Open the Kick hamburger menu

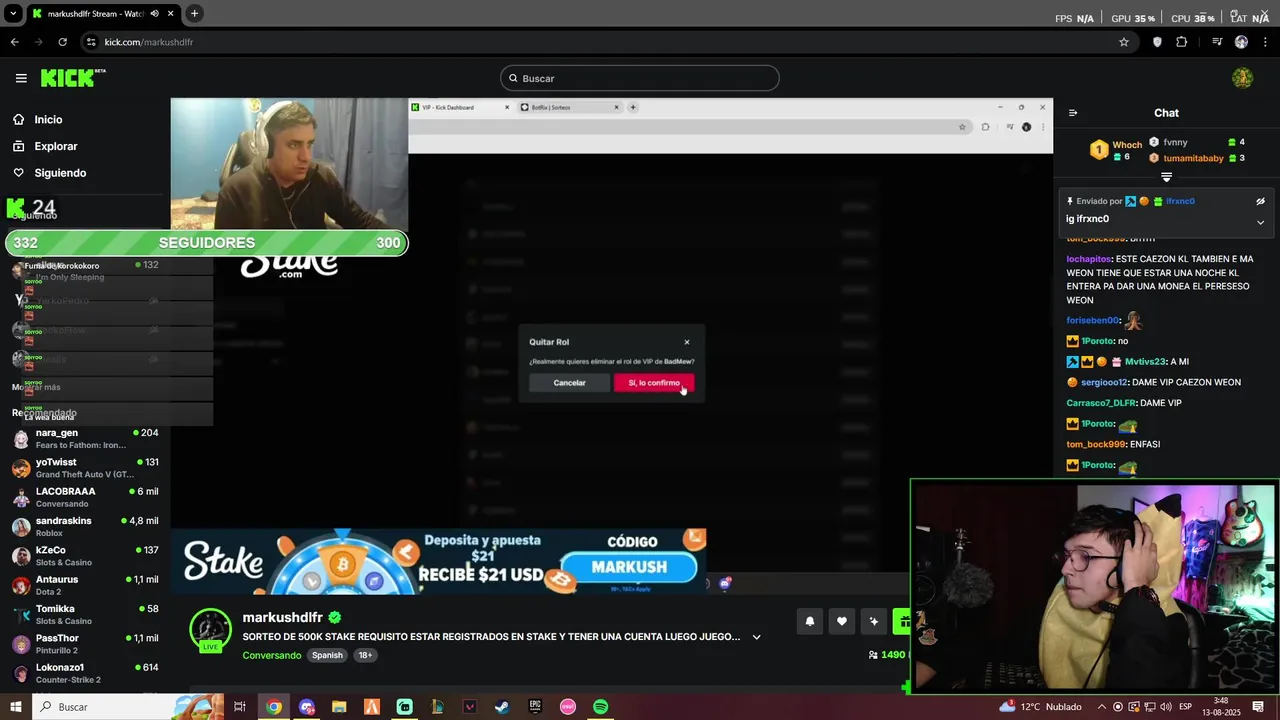(x=21, y=78)
